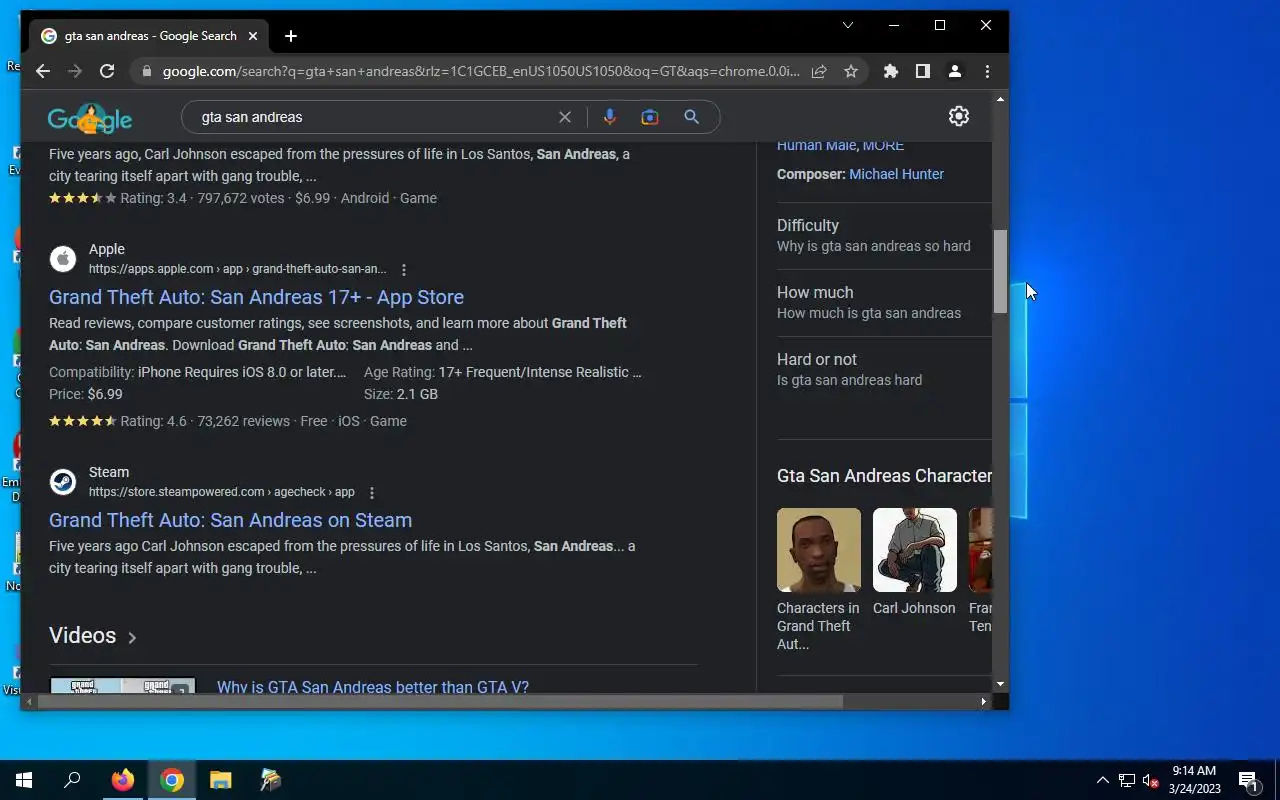Select the Hard or not related question
This screenshot has width=1280, height=800.
(x=884, y=369)
